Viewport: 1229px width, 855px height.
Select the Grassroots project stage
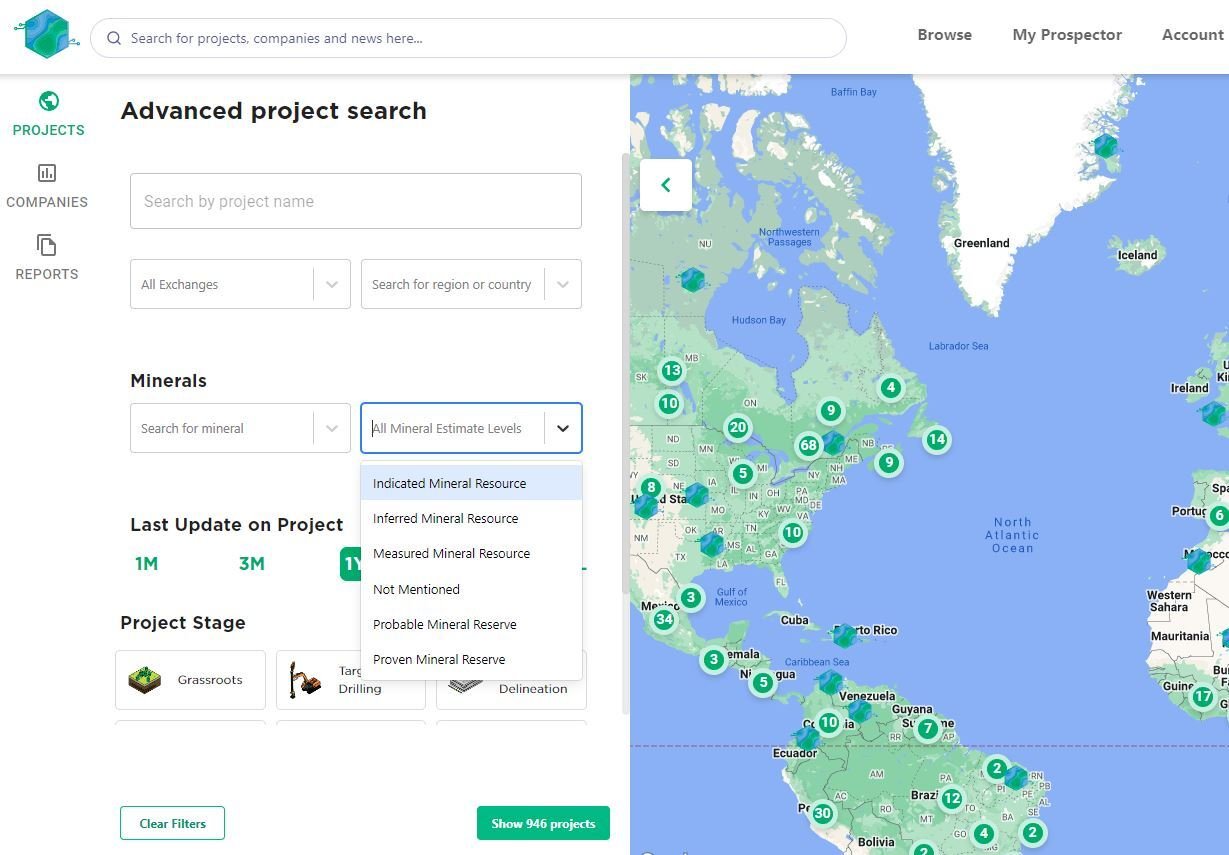click(x=190, y=680)
